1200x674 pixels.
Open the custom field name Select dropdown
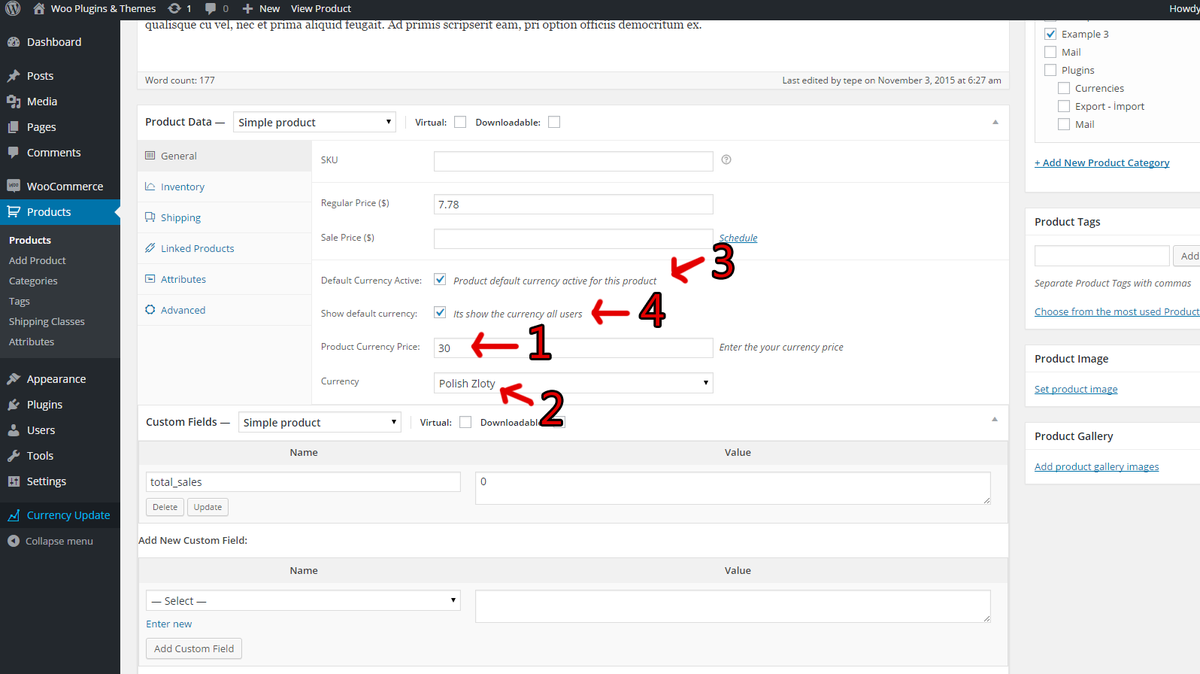pos(303,601)
